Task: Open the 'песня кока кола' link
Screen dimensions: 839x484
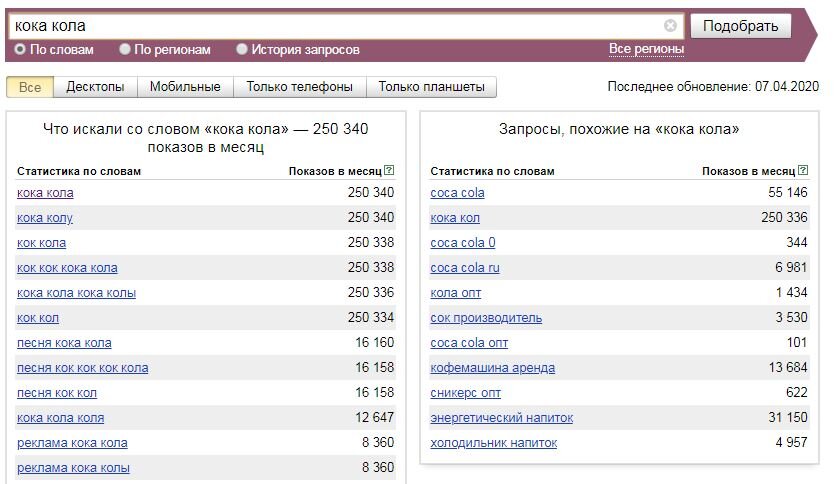Action: [x=64, y=343]
